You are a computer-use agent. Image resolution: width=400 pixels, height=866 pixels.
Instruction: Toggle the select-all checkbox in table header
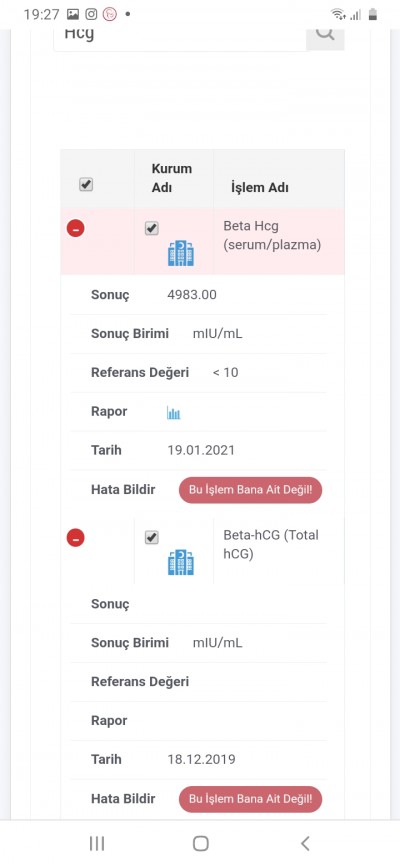(x=86, y=184)
